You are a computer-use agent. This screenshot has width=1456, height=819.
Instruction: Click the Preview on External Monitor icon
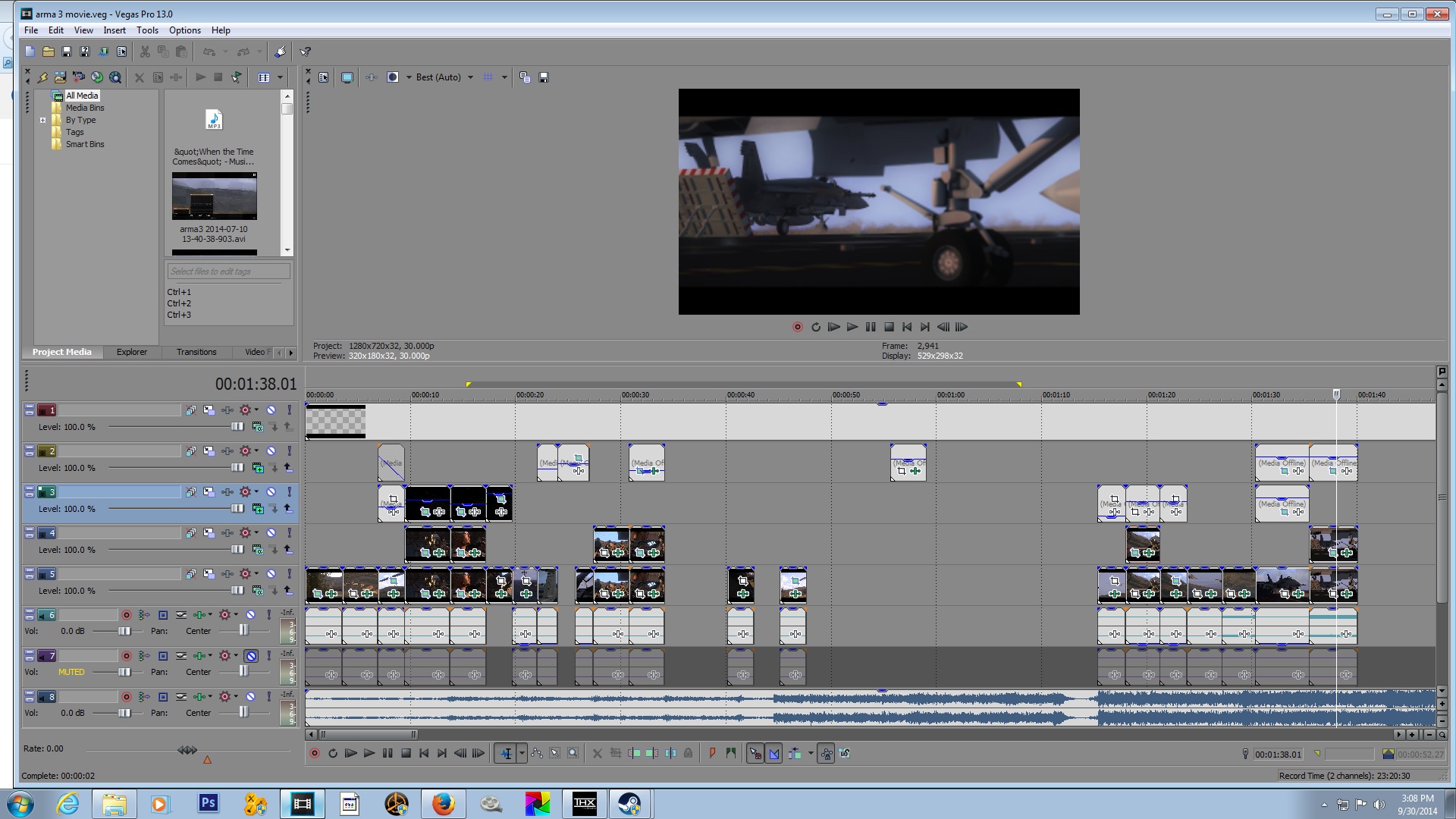[347, 77]
